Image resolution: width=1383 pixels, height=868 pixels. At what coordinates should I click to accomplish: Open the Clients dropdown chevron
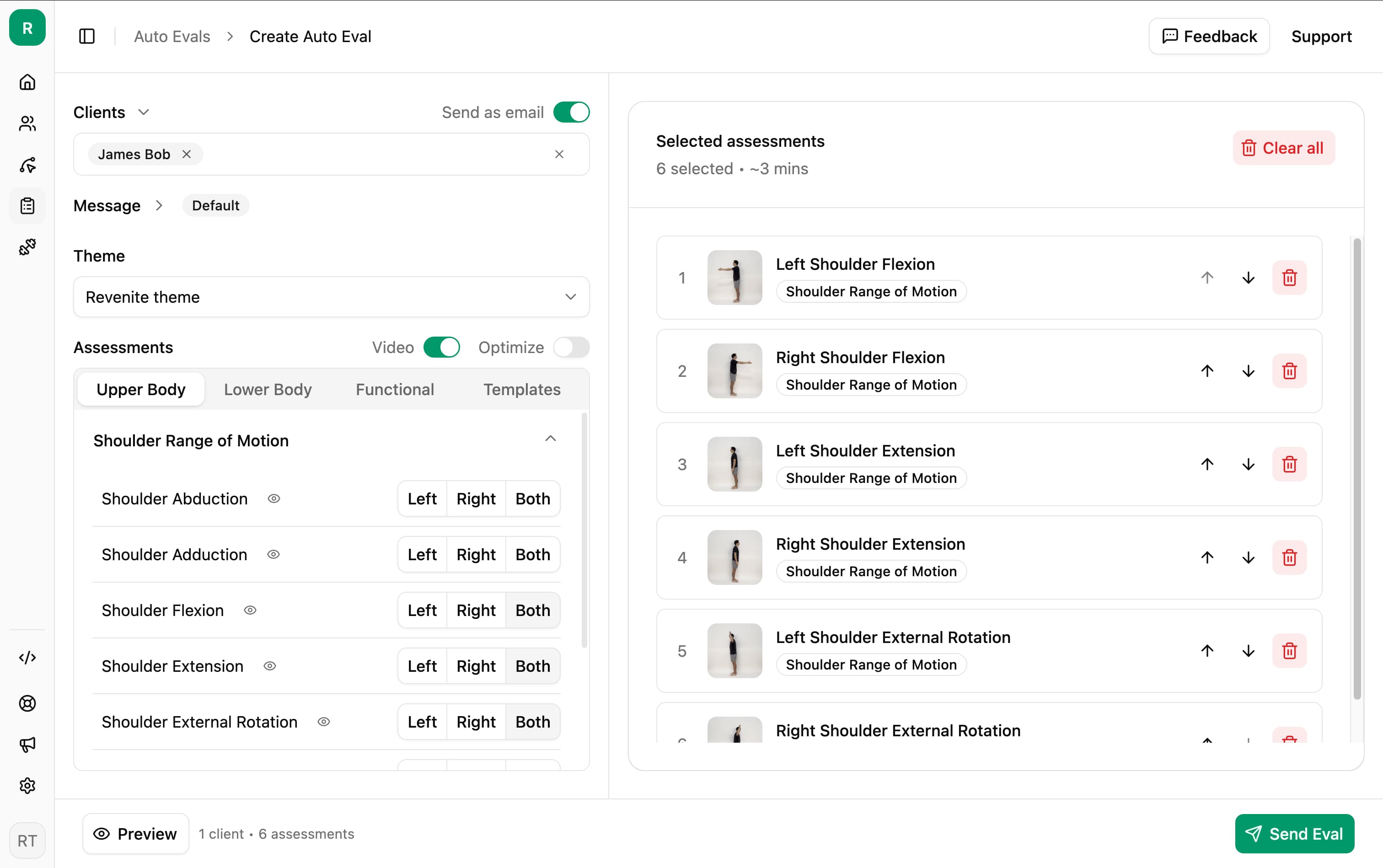pyautogui.click(x=144, y=113)
